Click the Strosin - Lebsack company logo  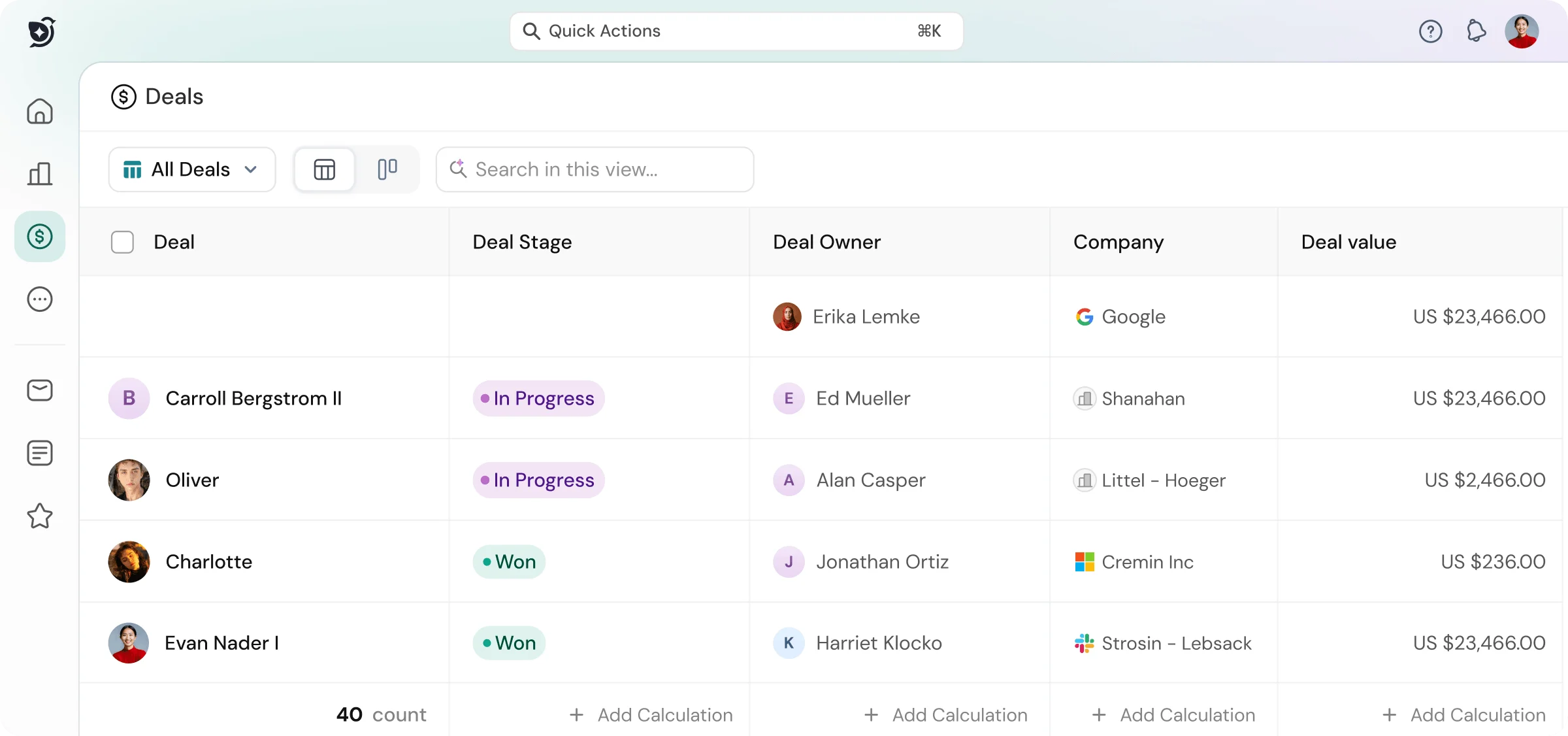[x=1085, y=643]
